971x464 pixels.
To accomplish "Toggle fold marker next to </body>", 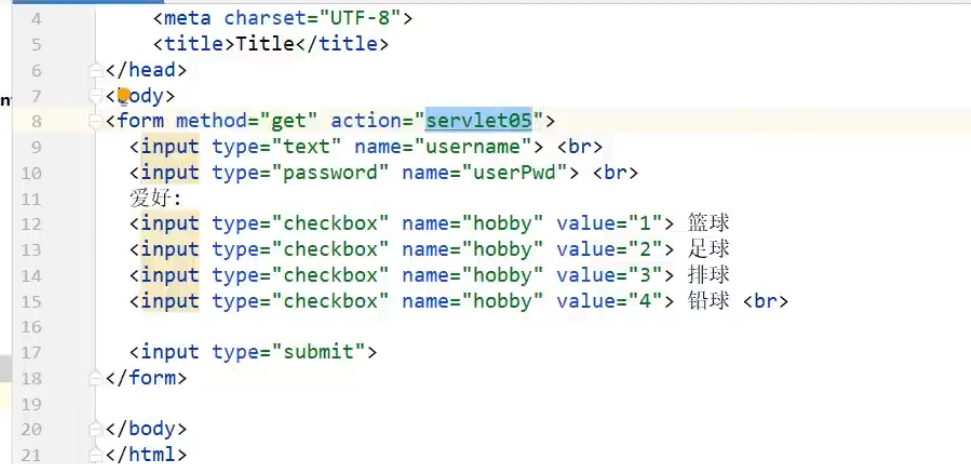I will [x=95, y=429].
